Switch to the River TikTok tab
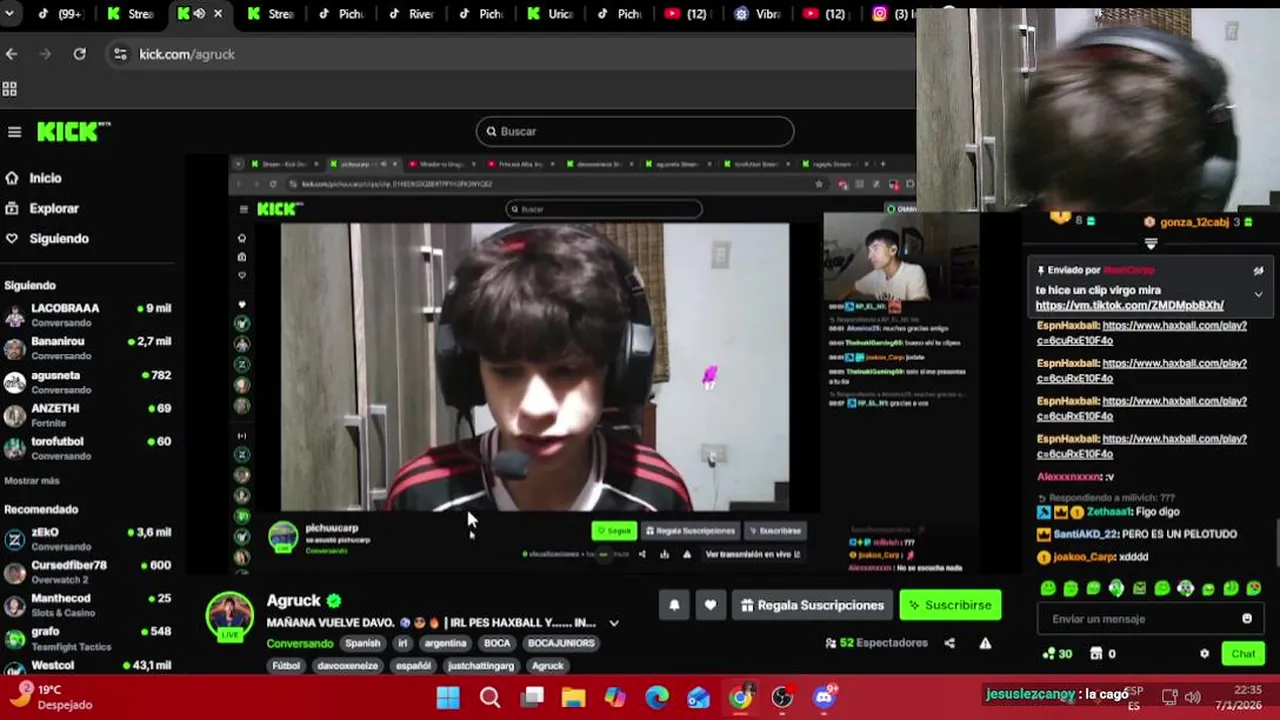The width and height of the screenshot is (1280, 720). (x=410, y=14)
